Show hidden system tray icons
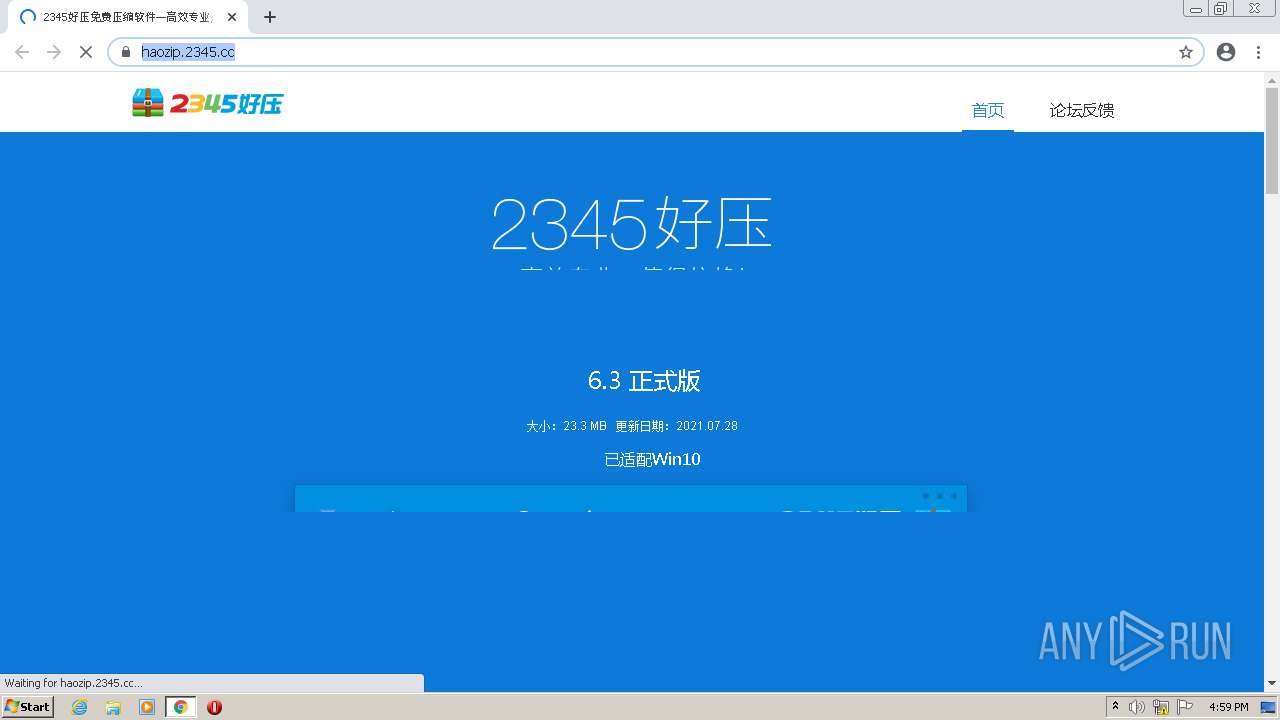Screen dimensions: 1280x720 1115,707
